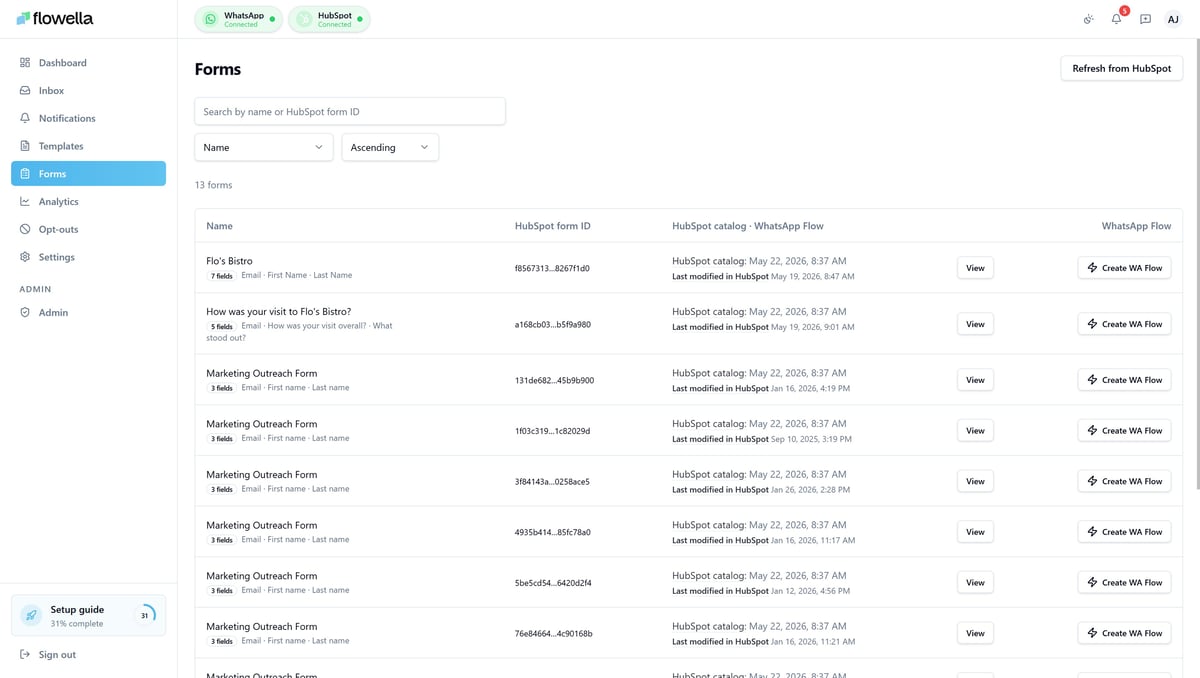Open the header chat feedback icon
This screenshot has width=1200, height=678.
point(1145,19)
